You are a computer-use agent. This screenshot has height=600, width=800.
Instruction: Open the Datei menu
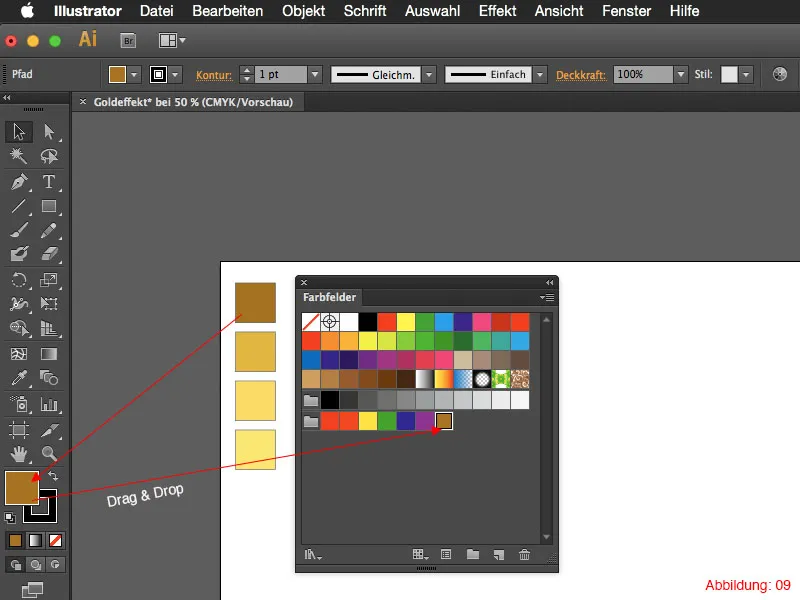[x=157, y=11]
